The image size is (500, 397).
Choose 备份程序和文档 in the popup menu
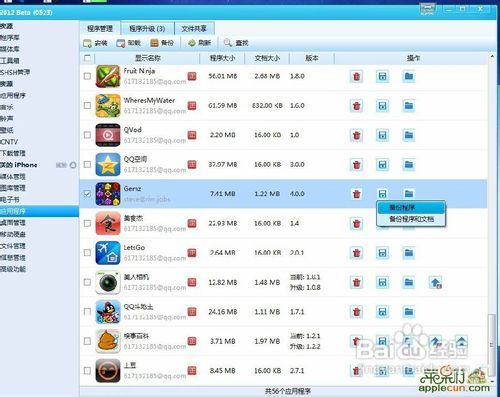coord(411,219)
